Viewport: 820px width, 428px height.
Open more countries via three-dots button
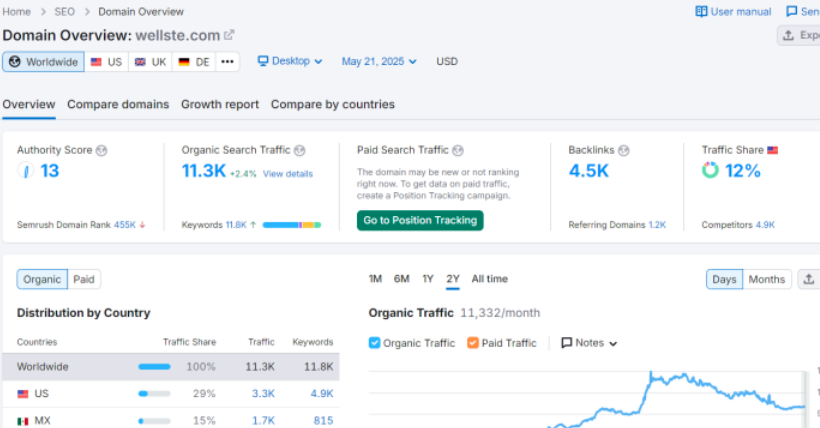click(227, 62)
